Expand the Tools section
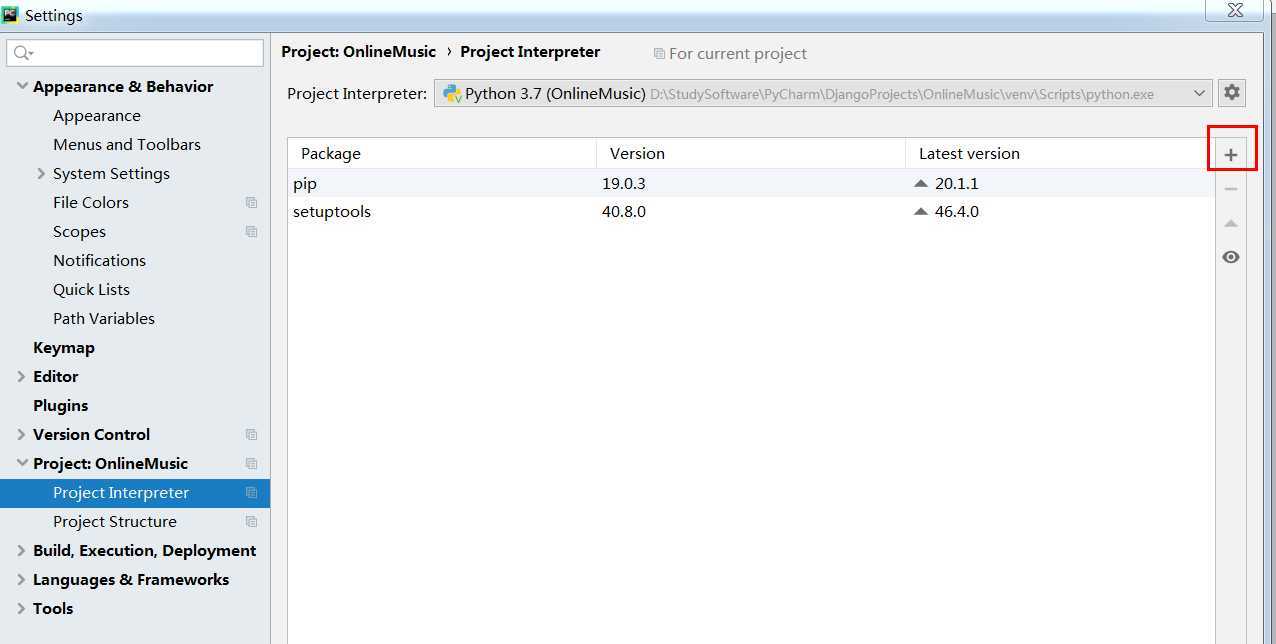This screenshot has width=1276, height=644. (22, 608)
